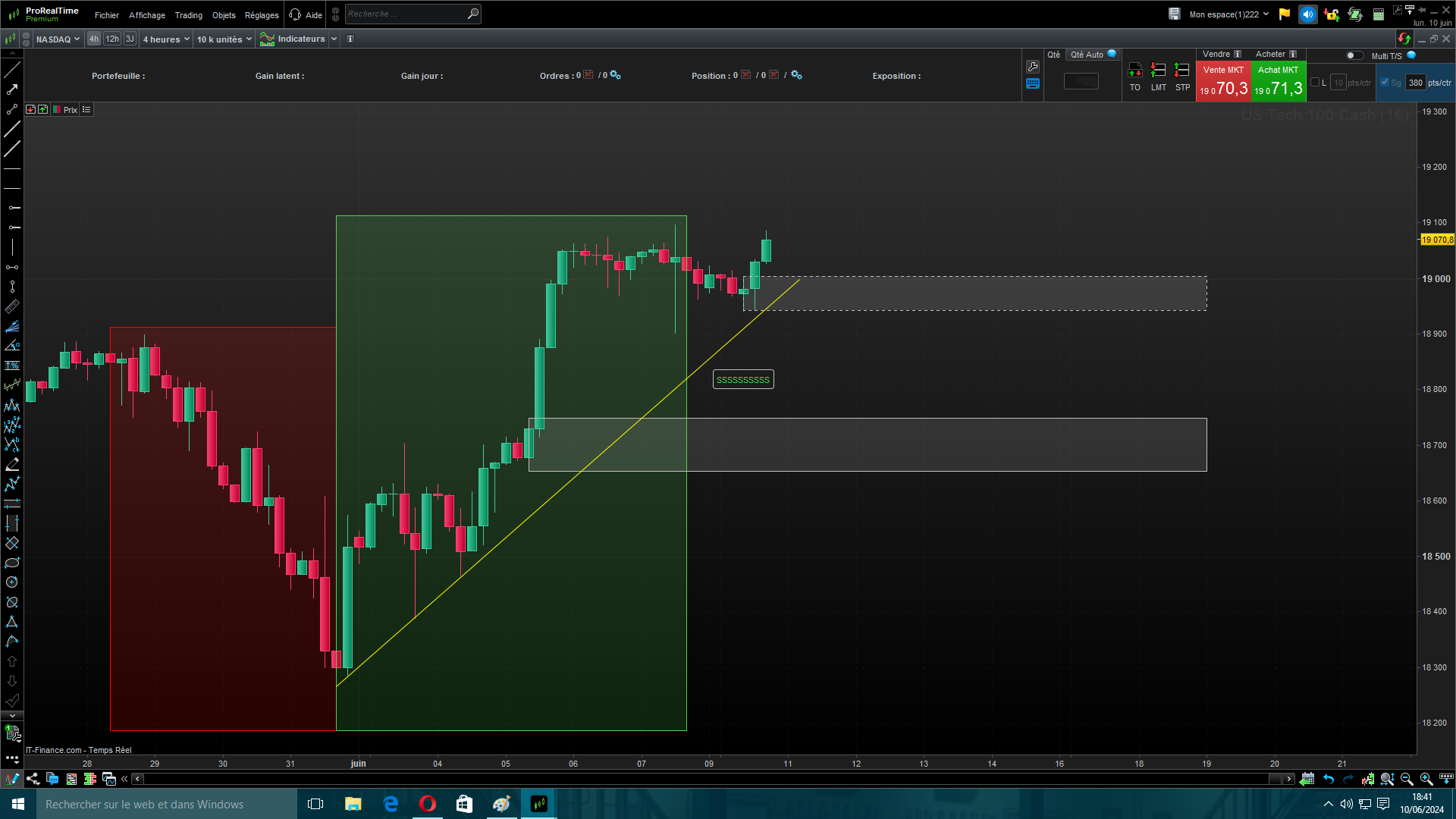Open the 10 k unités dropdown
The image size is (1456, 819).
[x=224, y=39]
